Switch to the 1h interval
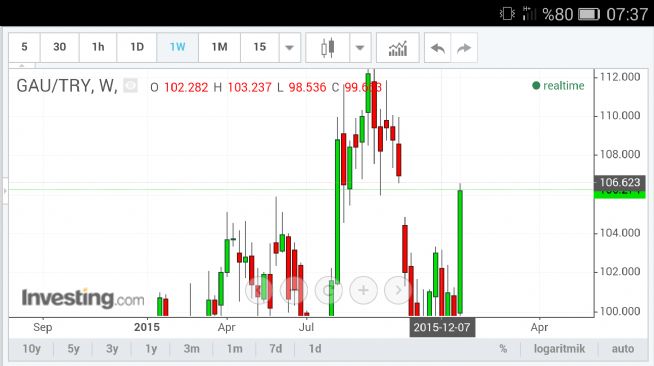Screen dimensions: 654x366 (98, 47)
